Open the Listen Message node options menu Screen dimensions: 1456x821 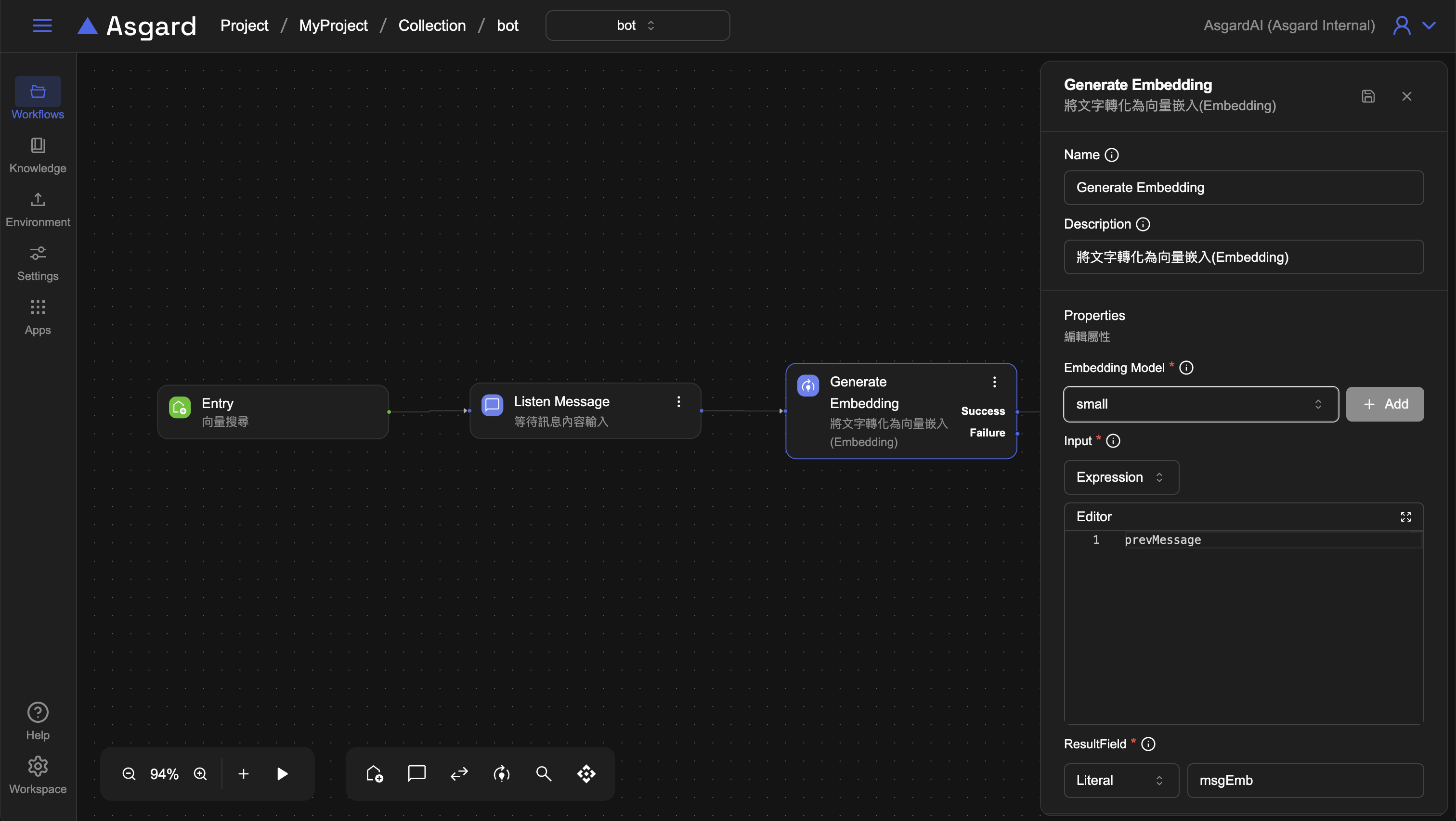coord(678,402)
